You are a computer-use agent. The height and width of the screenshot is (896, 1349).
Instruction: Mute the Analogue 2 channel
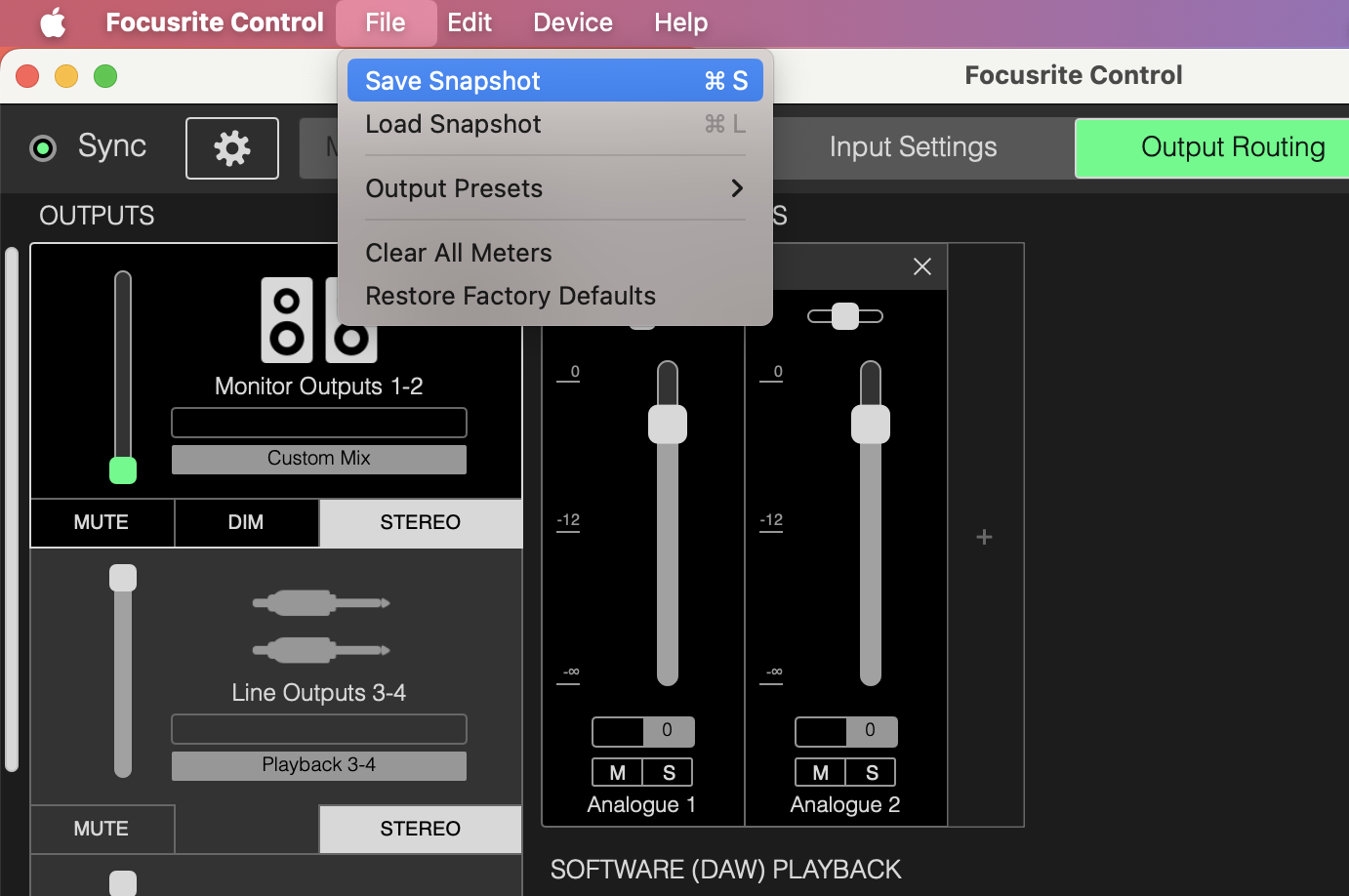click(x=821, y=772)
